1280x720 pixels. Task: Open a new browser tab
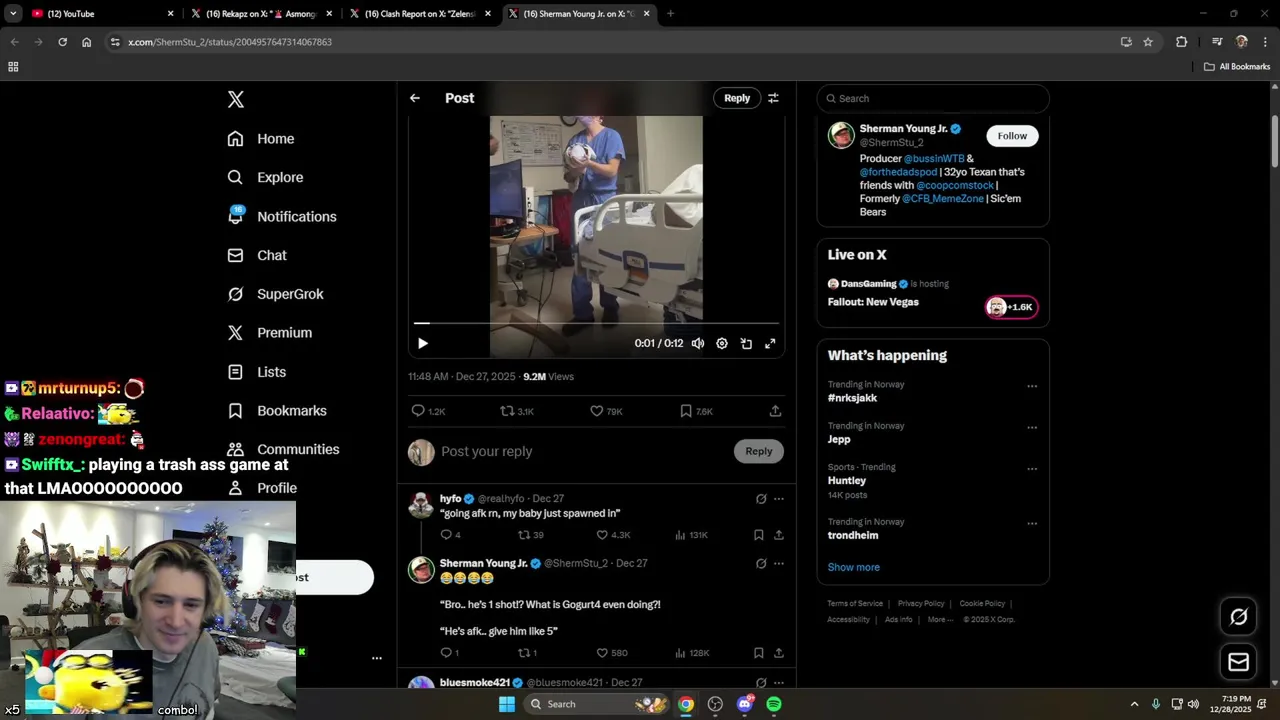point(670,14)
